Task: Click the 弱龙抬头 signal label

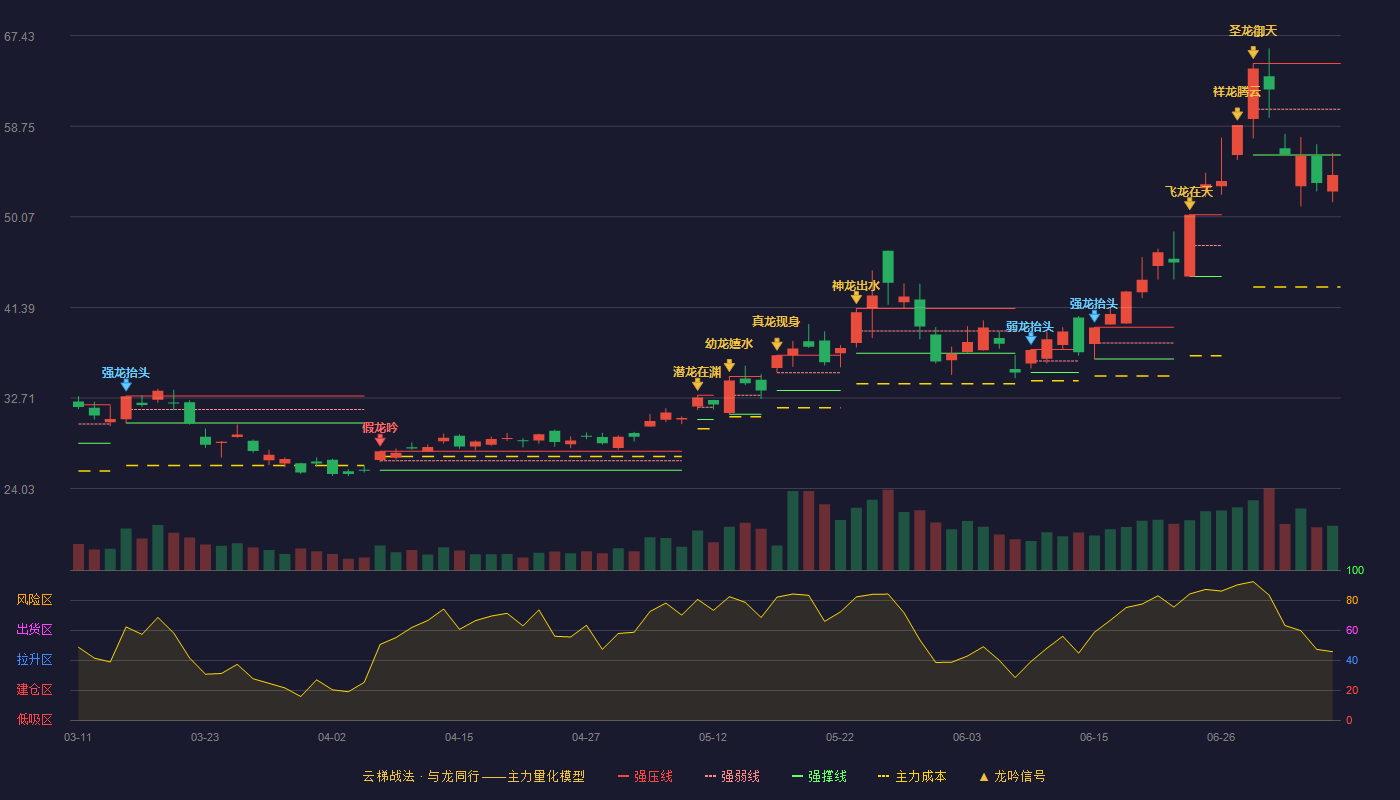Action: coord(1030,327)
